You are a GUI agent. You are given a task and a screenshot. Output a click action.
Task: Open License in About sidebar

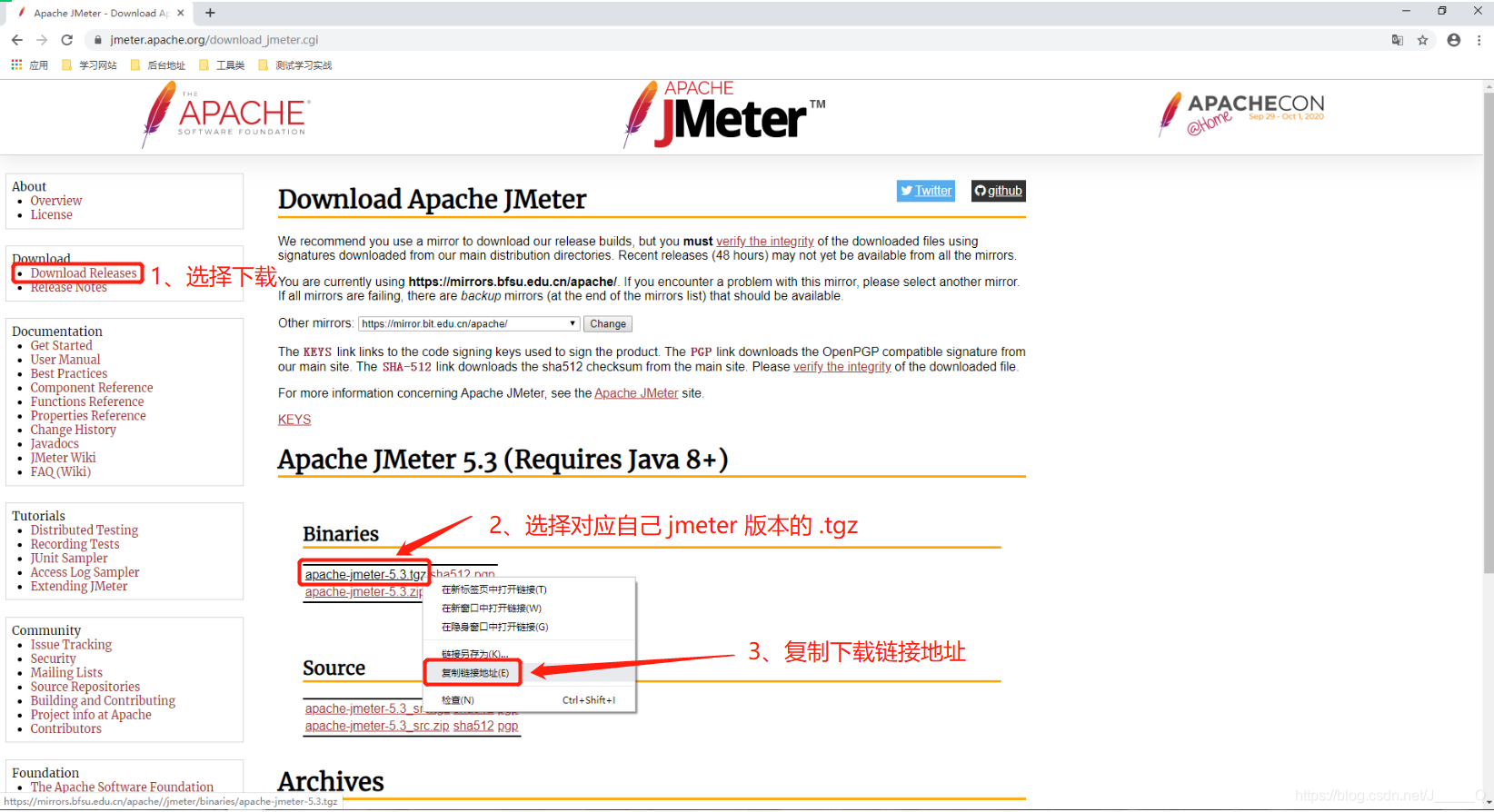(52, 215)
